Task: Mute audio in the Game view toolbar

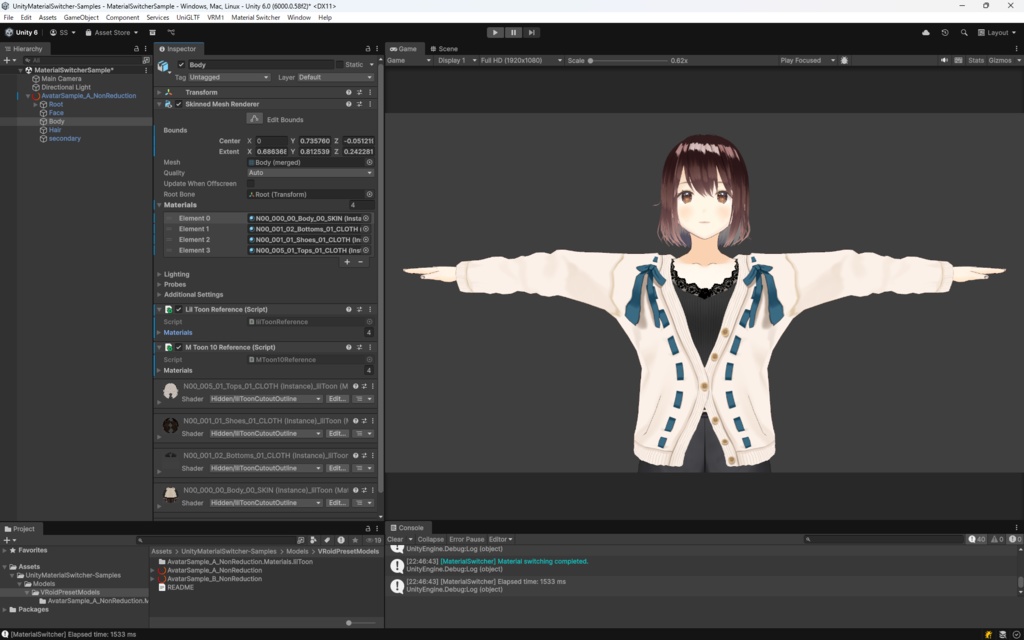Action: tap(942, 60)
